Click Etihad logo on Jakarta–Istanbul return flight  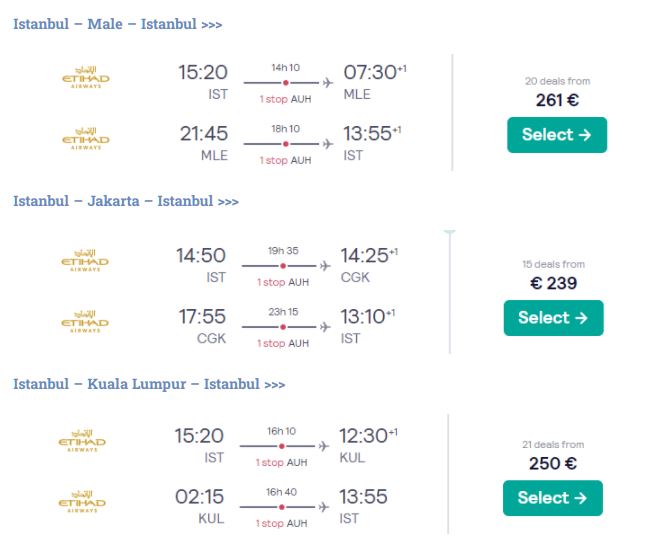84,321
